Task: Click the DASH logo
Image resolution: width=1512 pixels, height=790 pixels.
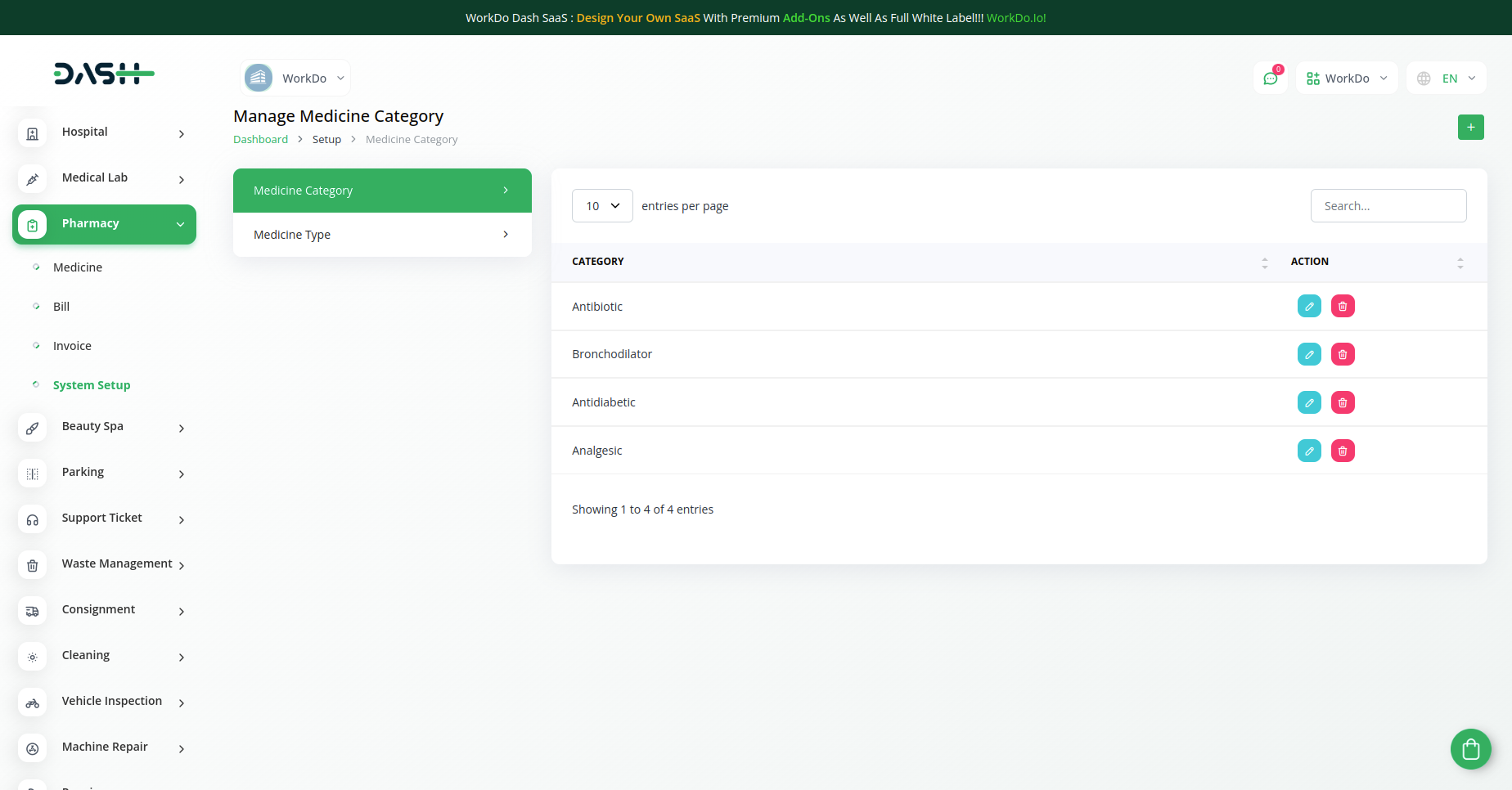Action: [x=104, y=74]
